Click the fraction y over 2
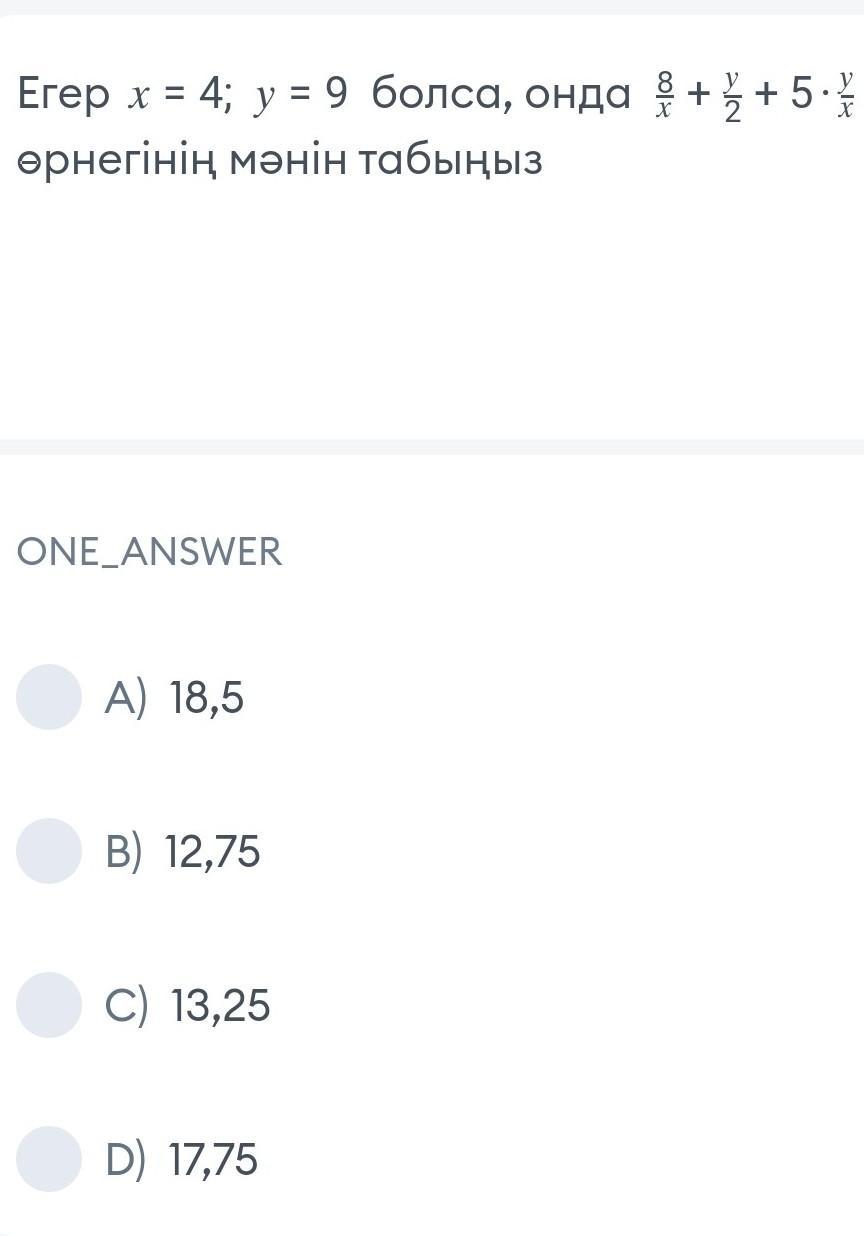Image resolution: width=864 pixels, height=1236 pixels. [733, 97]
